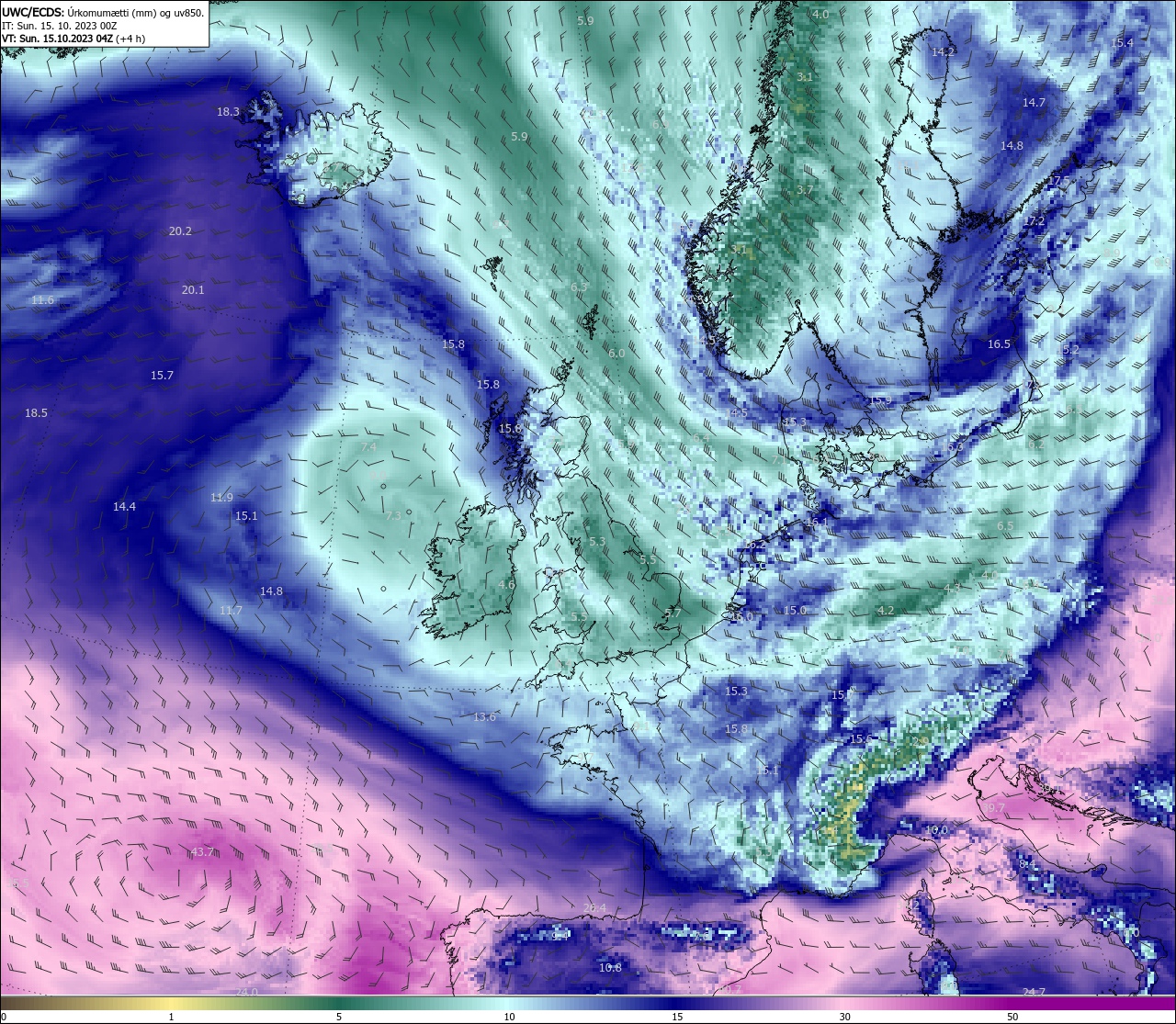This screenshot has width=1176, height=1024.
Task: Click the 18.3 value near Iceland
Action: click(228, 112)
